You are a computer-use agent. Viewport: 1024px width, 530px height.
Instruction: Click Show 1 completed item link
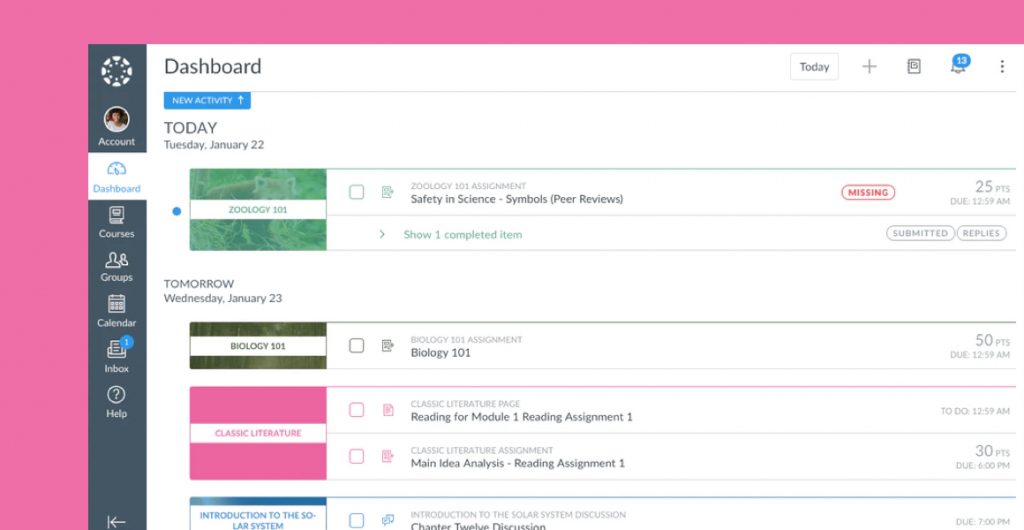click(463, 234)
